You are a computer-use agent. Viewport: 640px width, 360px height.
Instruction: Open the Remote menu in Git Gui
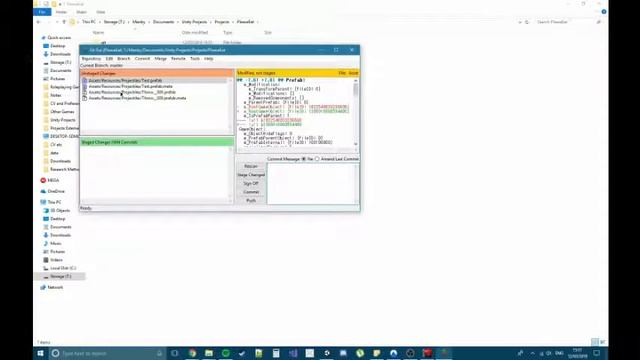click(x=178, y=59)
